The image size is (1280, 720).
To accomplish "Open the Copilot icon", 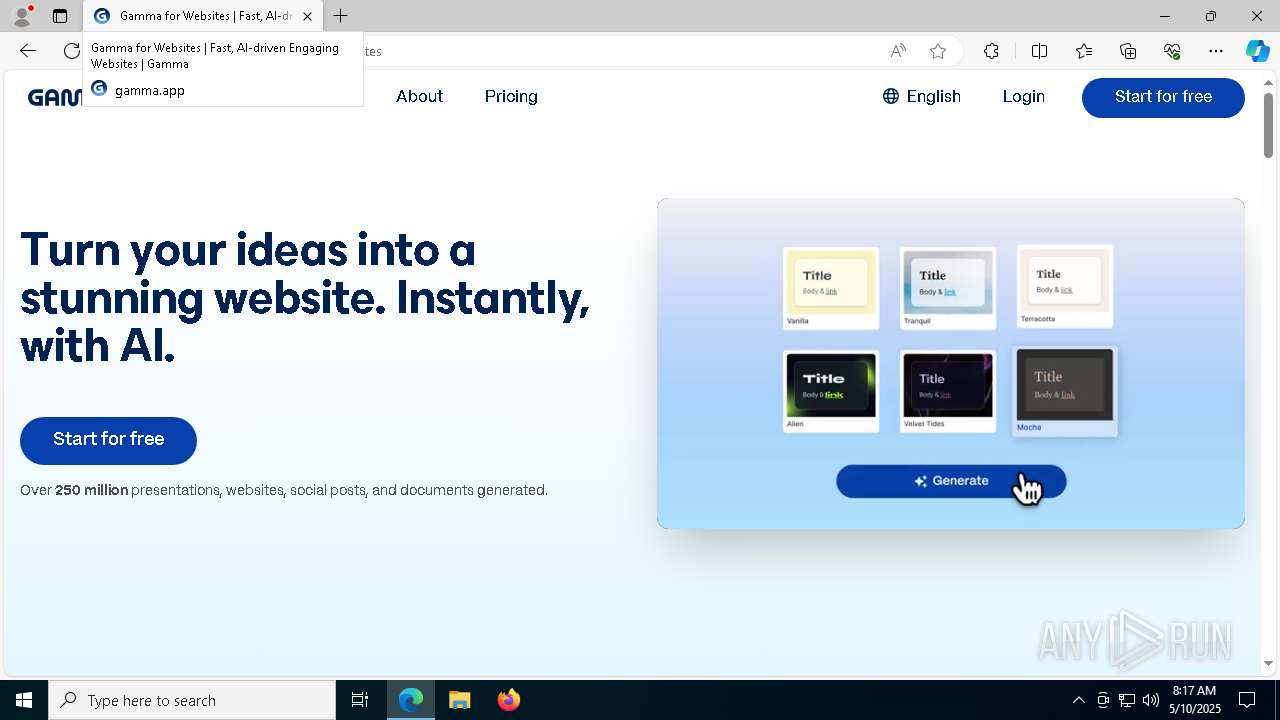I will point(1257,51).
